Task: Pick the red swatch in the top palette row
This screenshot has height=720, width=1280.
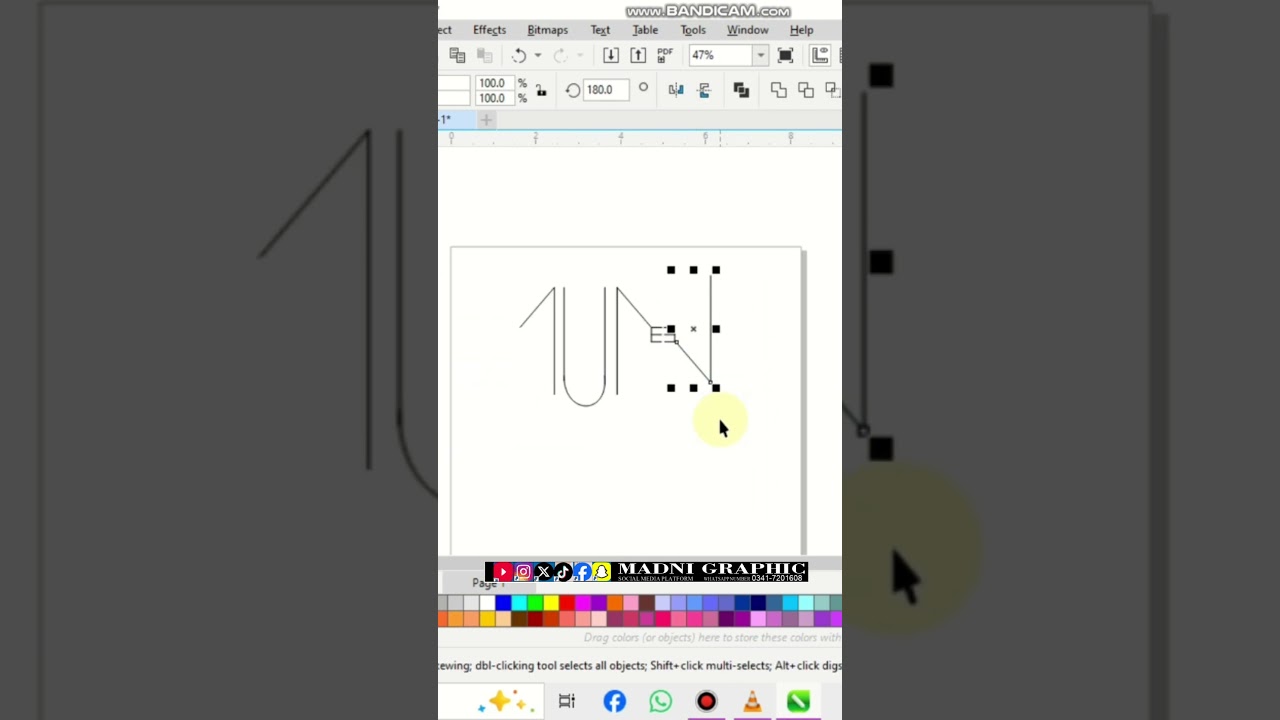Action: click(x=567, y=603)
